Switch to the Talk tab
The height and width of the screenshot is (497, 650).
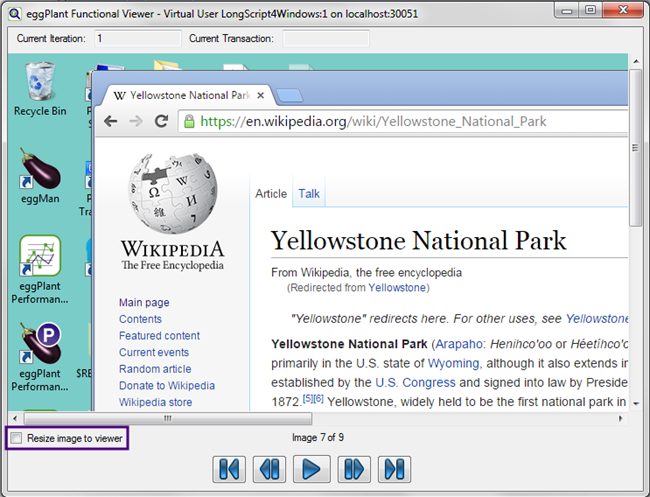[x=309, y=194]
